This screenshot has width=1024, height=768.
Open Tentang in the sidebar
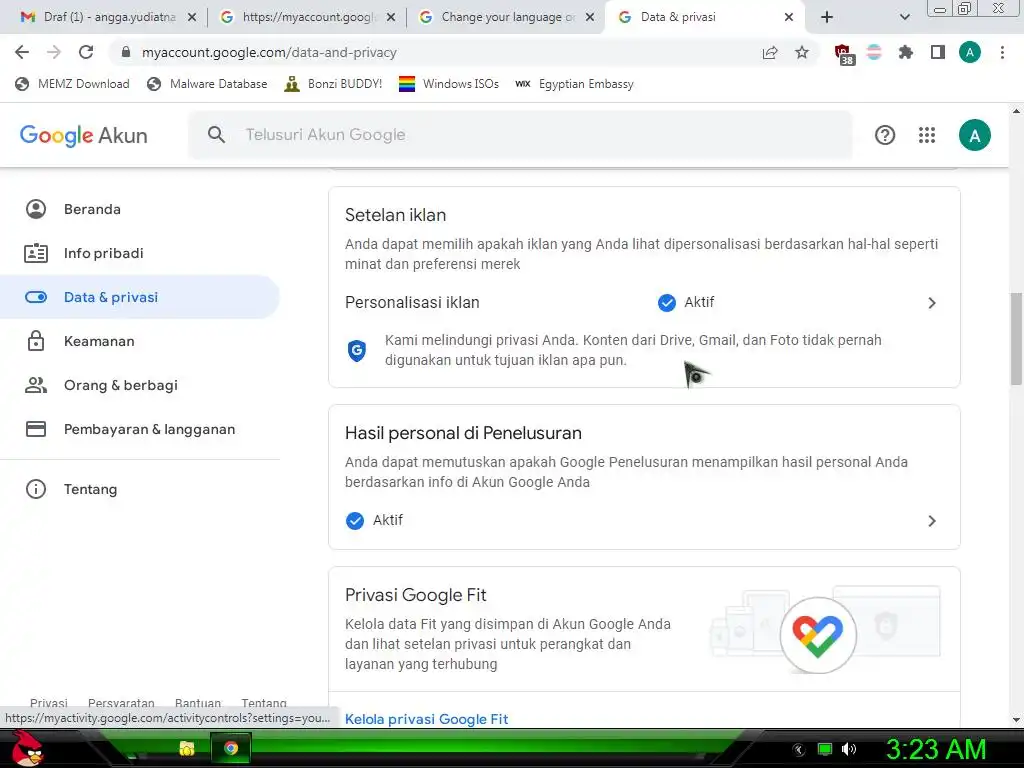(140, 489)
